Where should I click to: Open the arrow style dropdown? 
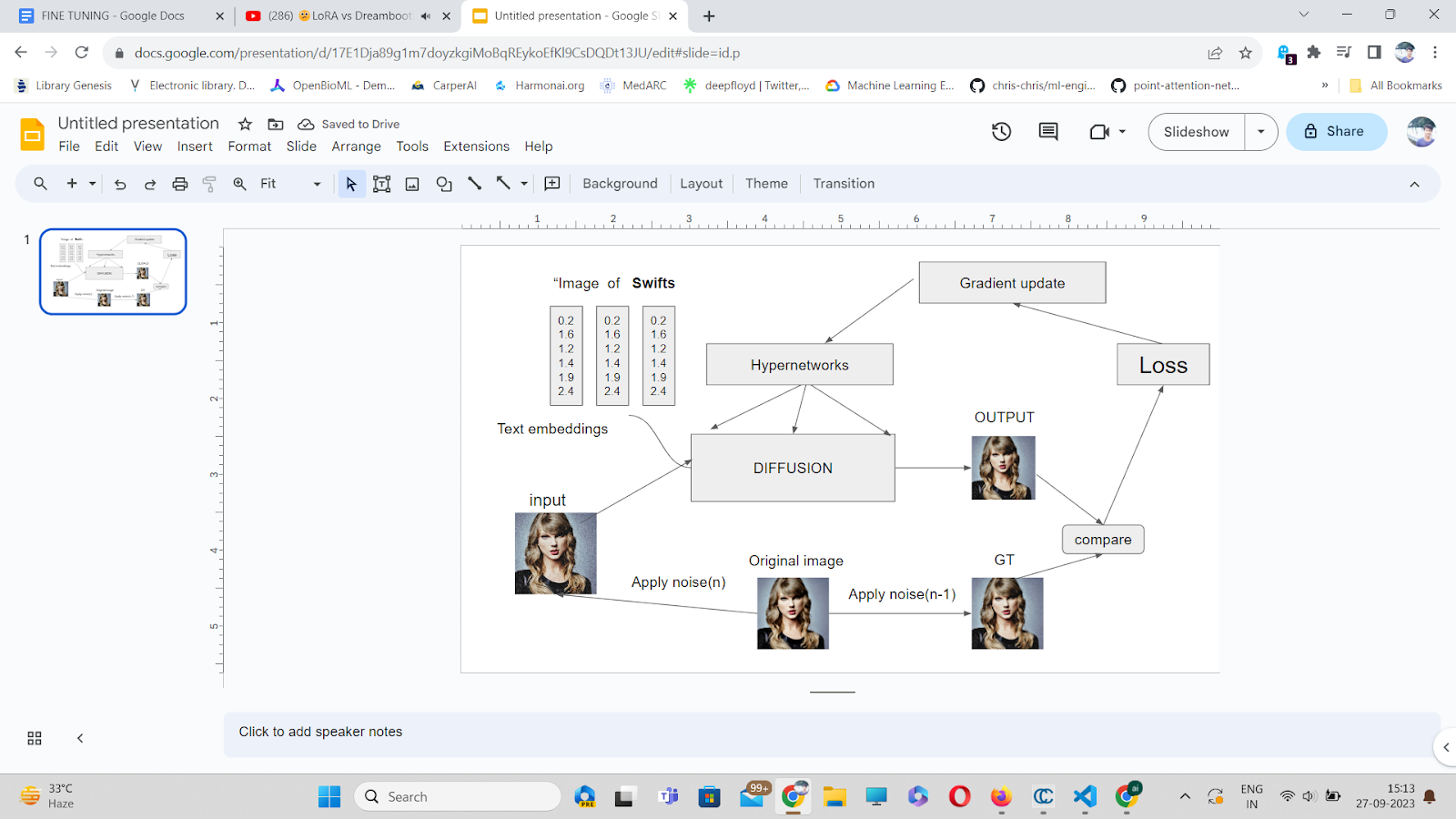pyautogui.click(x=523, y=183)
